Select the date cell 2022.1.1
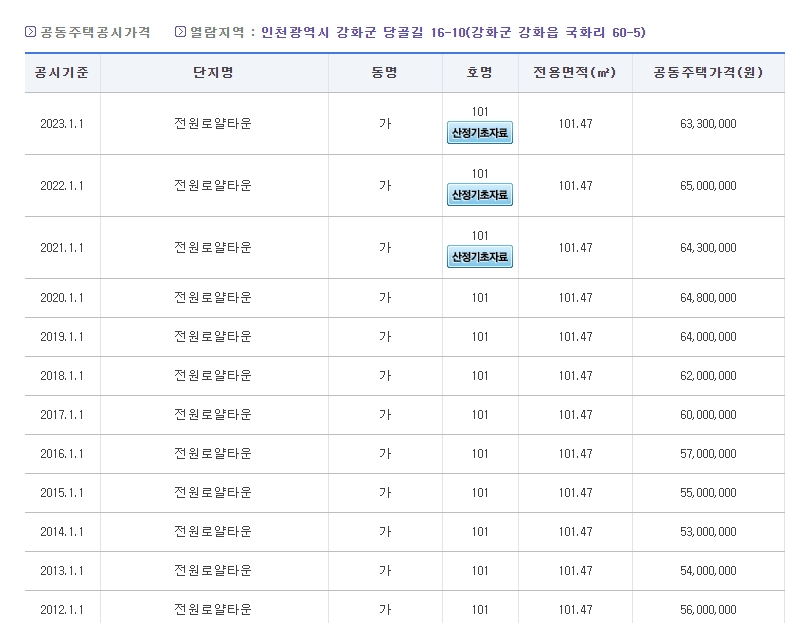 pyautogui.click(x=62, y=186)
